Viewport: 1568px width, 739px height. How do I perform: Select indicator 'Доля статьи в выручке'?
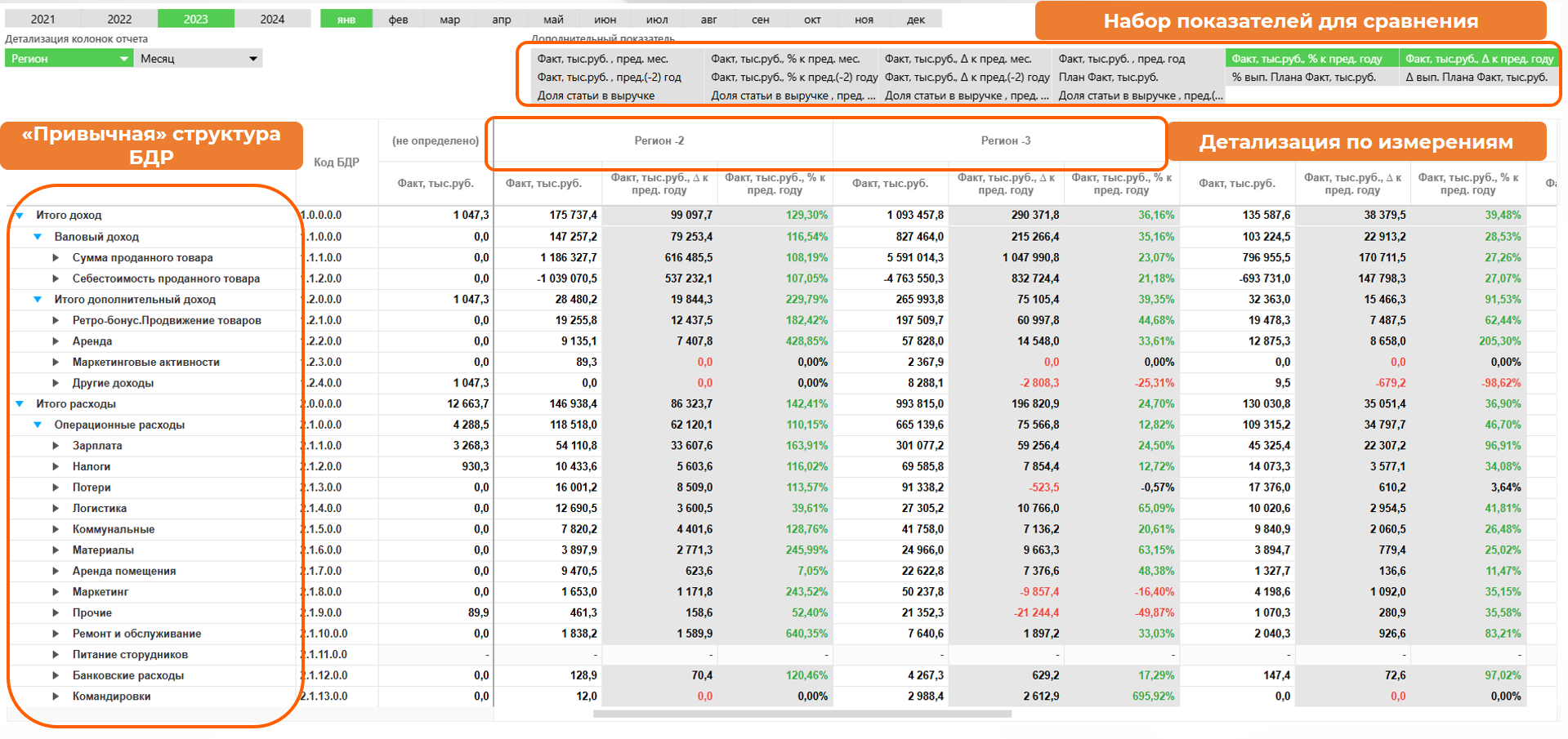coord(617,96)
